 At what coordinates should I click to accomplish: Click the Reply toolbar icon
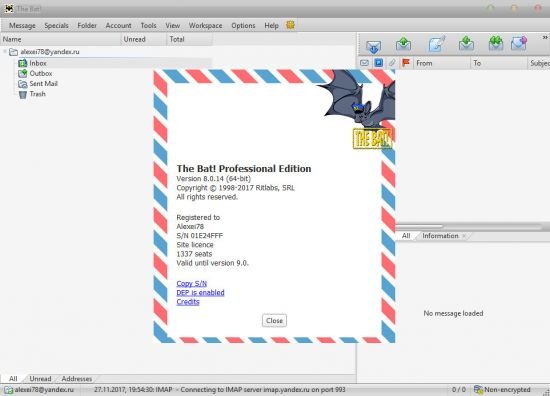(466, 44)
